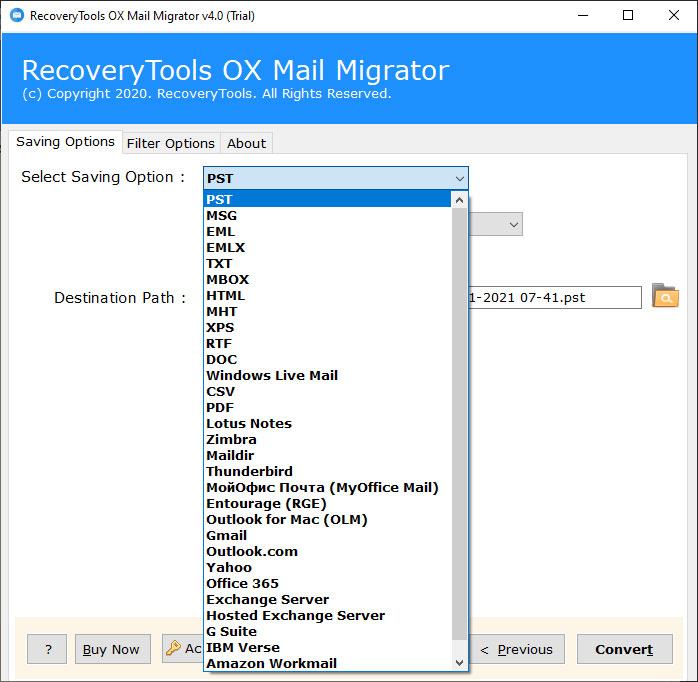Viewport: 698px width, 682px height.
Task: Select Yahoo from the list
Action: coord(327,568)
